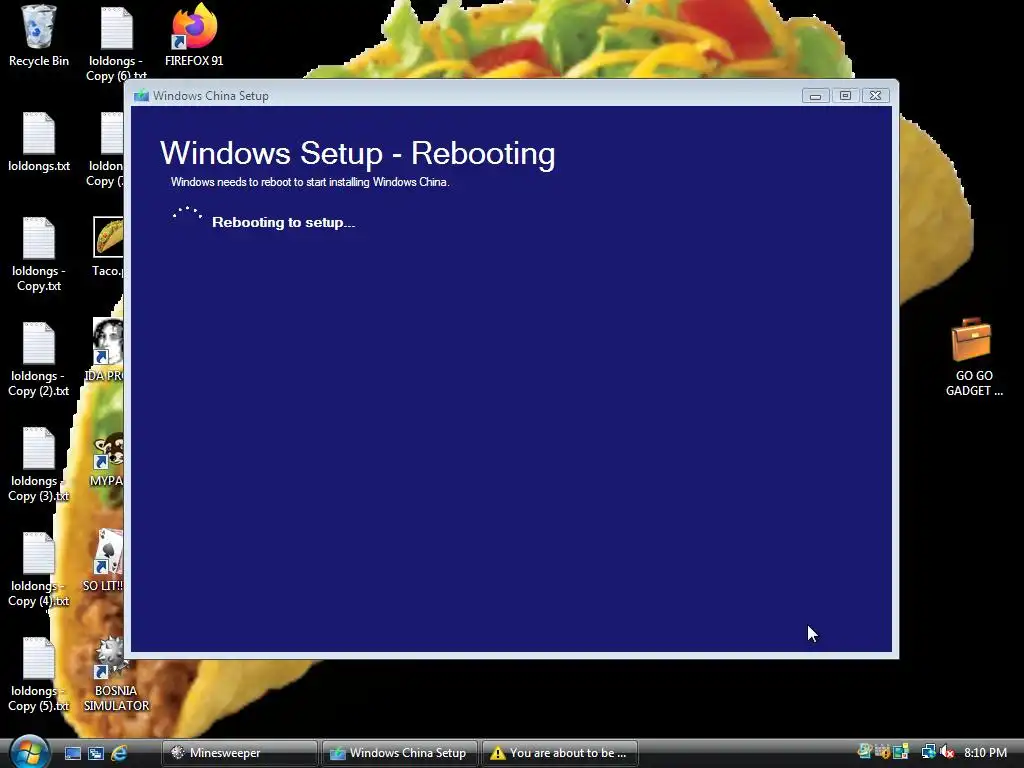
Task: Select loldongs - Copy (6).txt file
Action: 116,44
